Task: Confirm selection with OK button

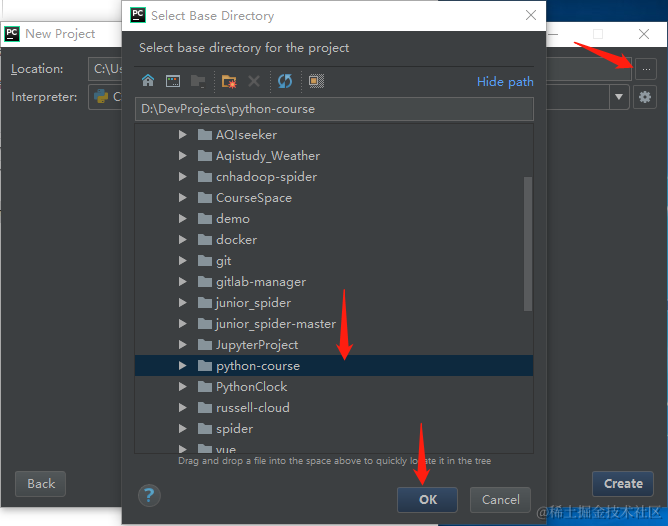Action: pos(427,500)
